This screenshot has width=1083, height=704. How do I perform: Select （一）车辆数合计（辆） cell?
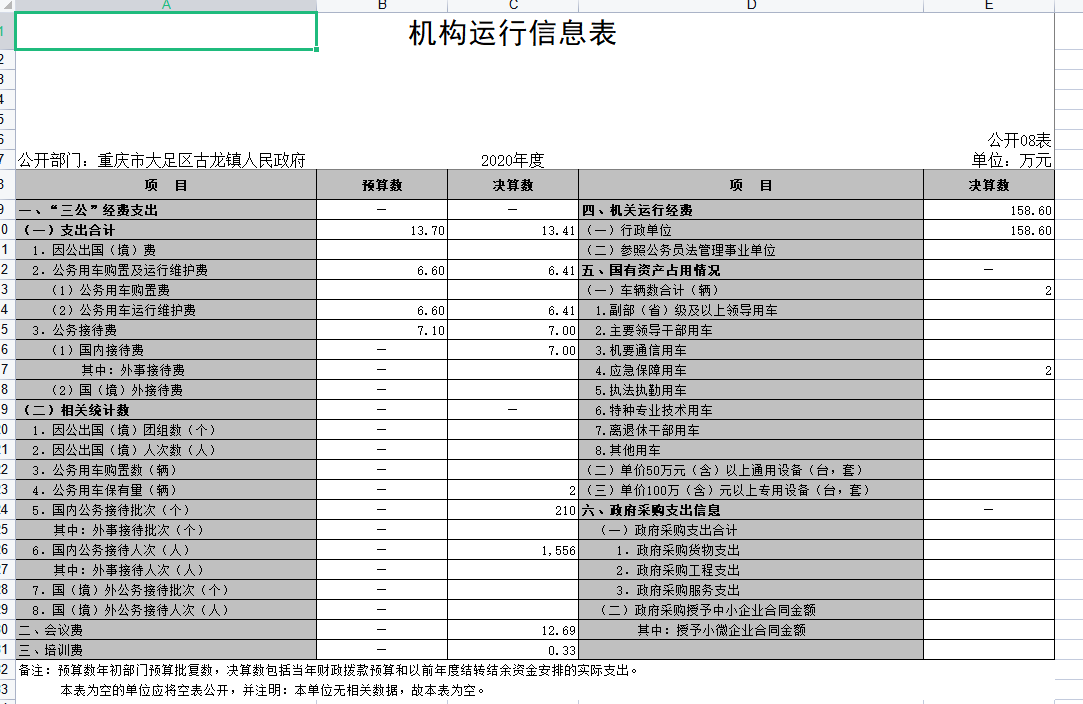coord(751,290)
